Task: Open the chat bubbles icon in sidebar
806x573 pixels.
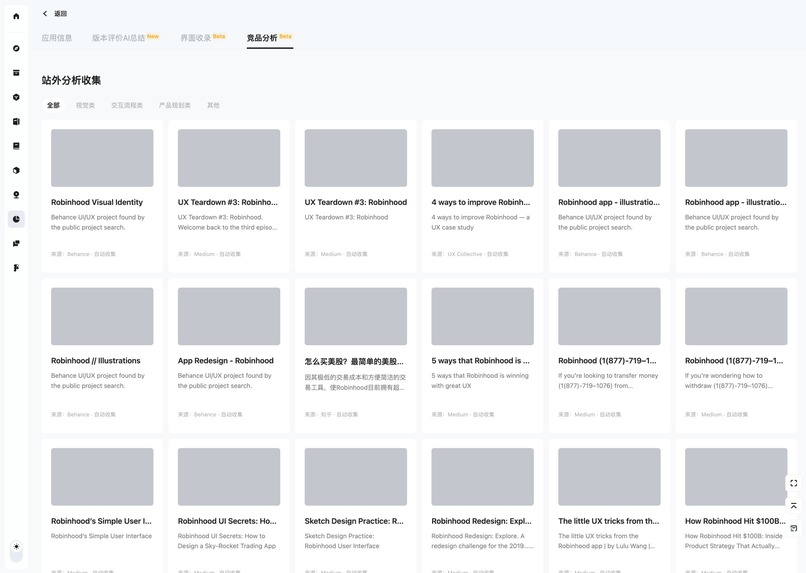Action: (x=16, y=244)
